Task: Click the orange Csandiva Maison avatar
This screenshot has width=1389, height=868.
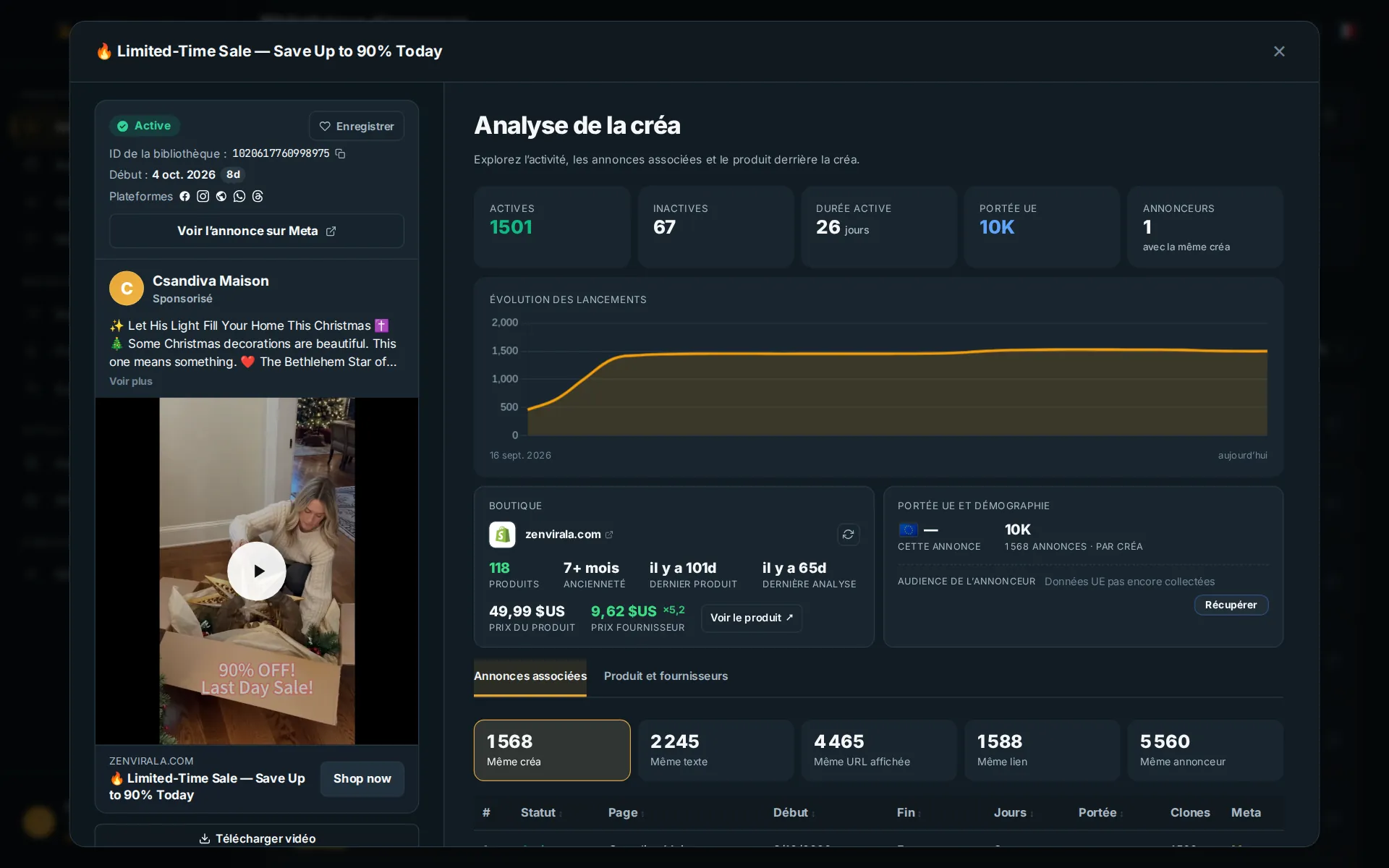Action: point(127,289)
